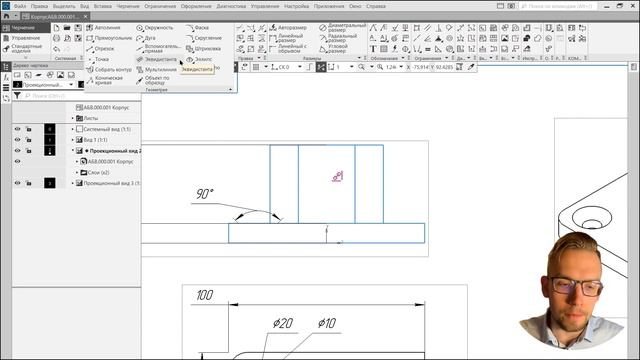Choose the Скругление fillet tool
640x360 pixels.
(204, 38)
